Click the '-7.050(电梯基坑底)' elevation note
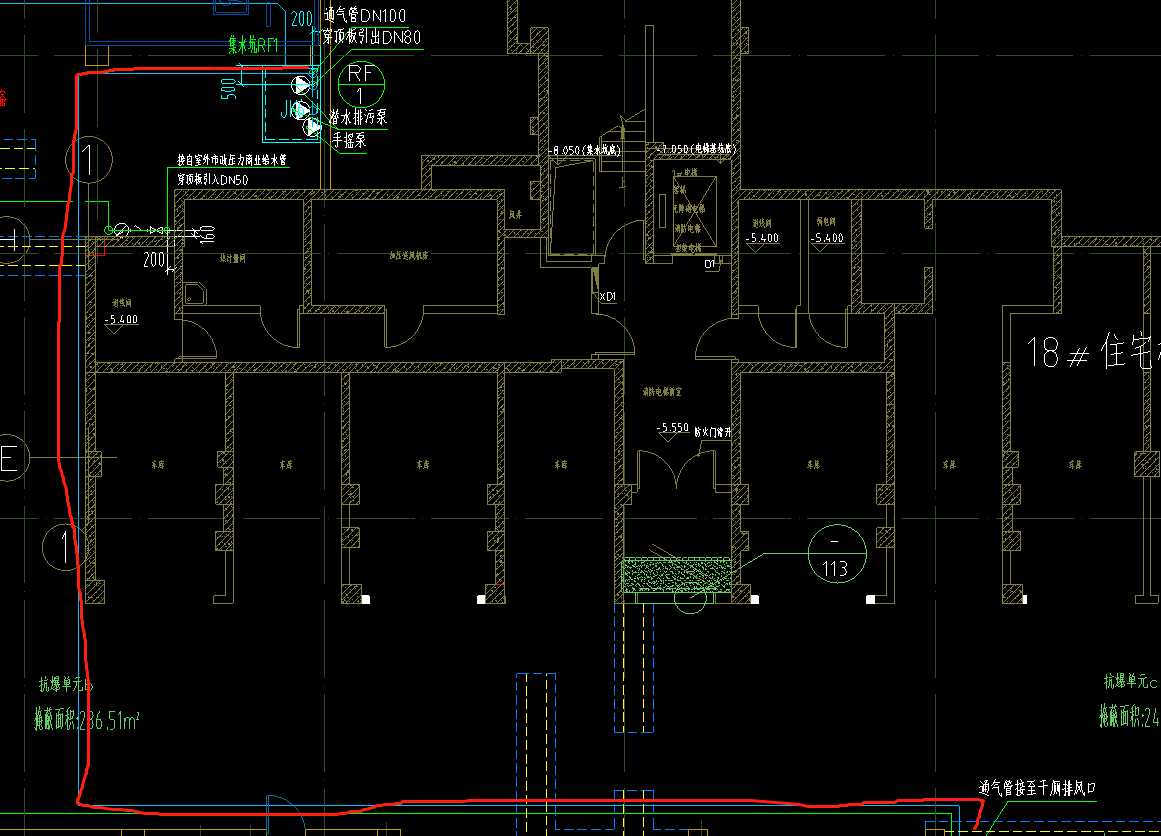This screenshot has height=836, width=1161. pos(696,149)
